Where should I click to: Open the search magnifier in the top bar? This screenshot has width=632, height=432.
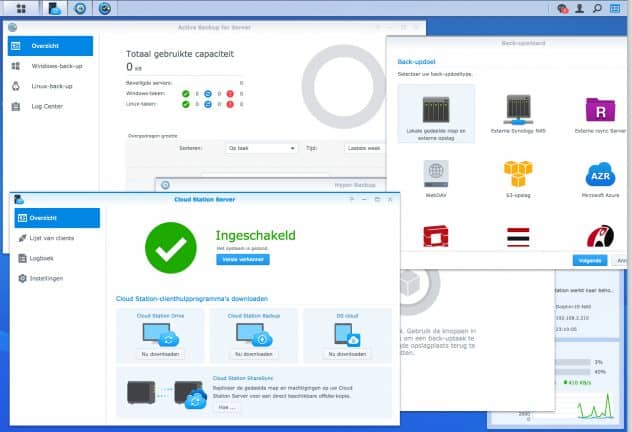[597, 8]
